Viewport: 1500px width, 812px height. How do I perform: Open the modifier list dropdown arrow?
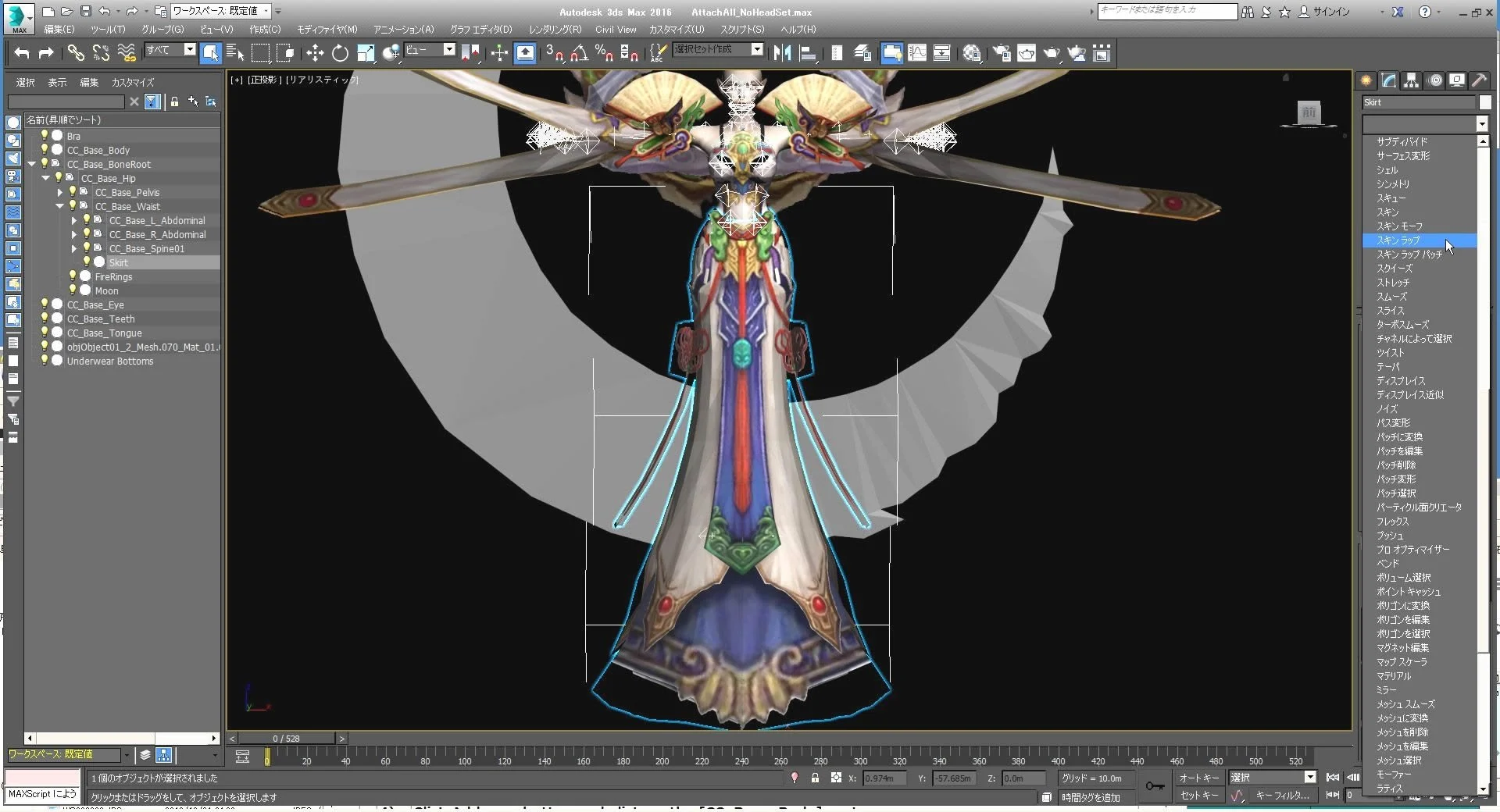click(1481, 124)
